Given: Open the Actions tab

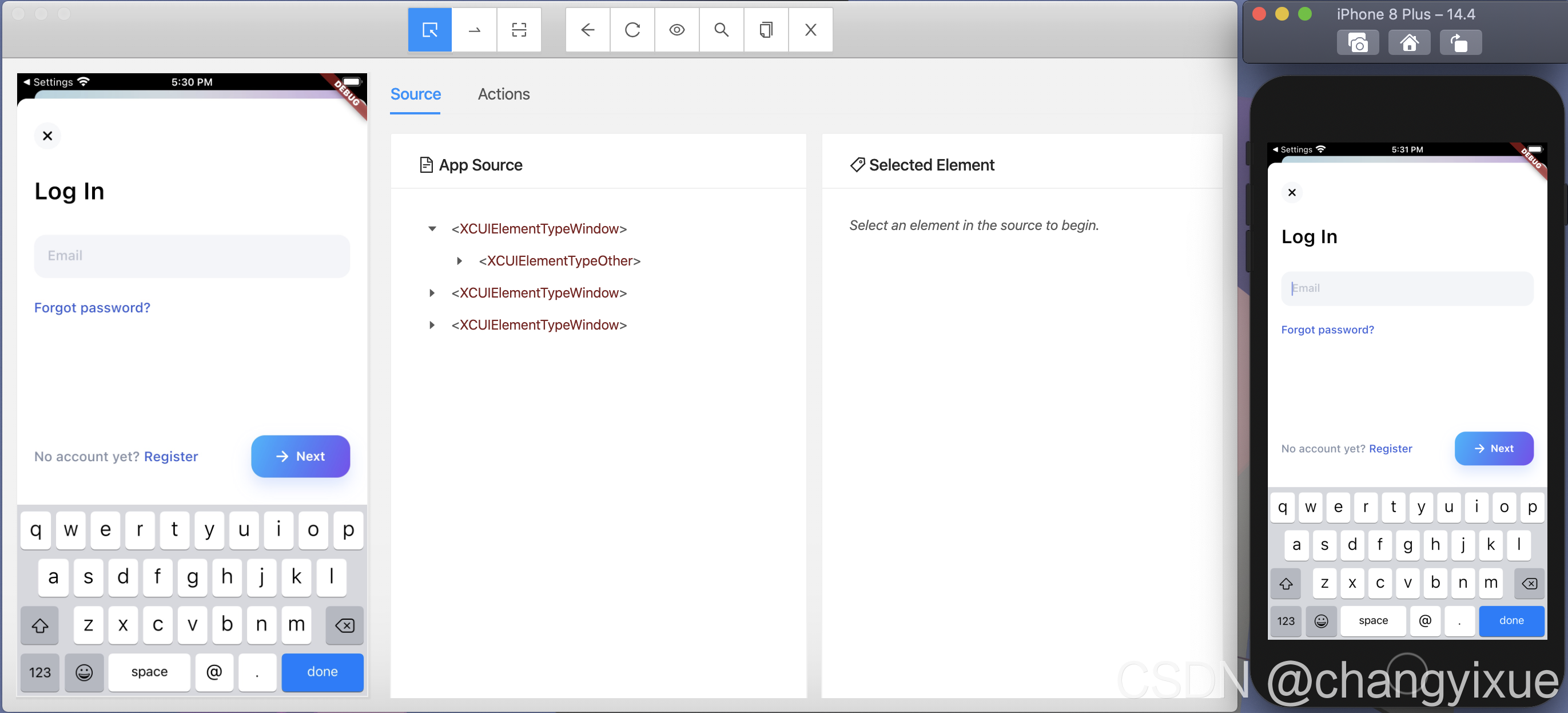Looking at the screenshot, I should coord(503,94).
